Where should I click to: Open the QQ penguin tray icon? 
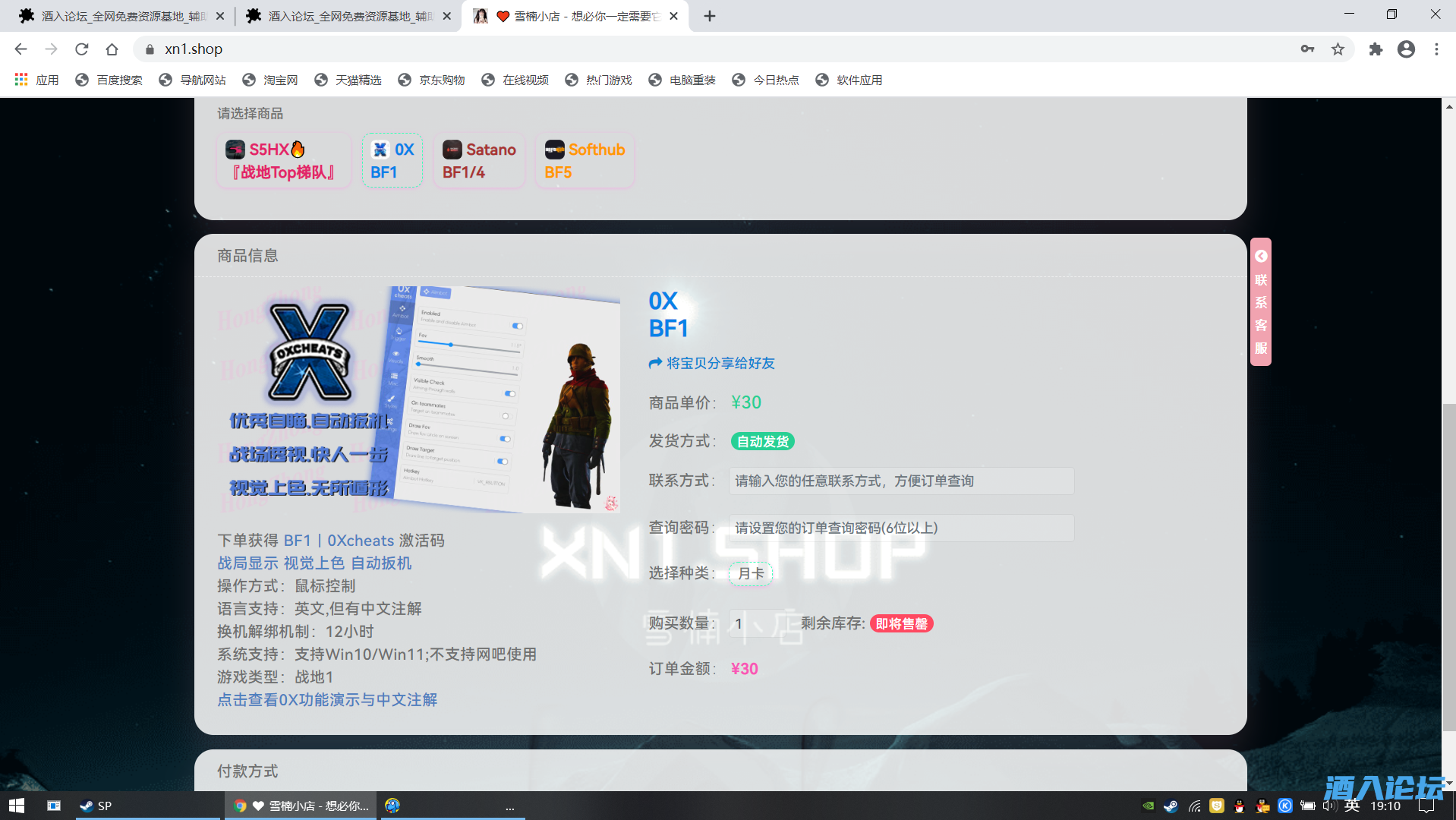tap(1240, 806)
